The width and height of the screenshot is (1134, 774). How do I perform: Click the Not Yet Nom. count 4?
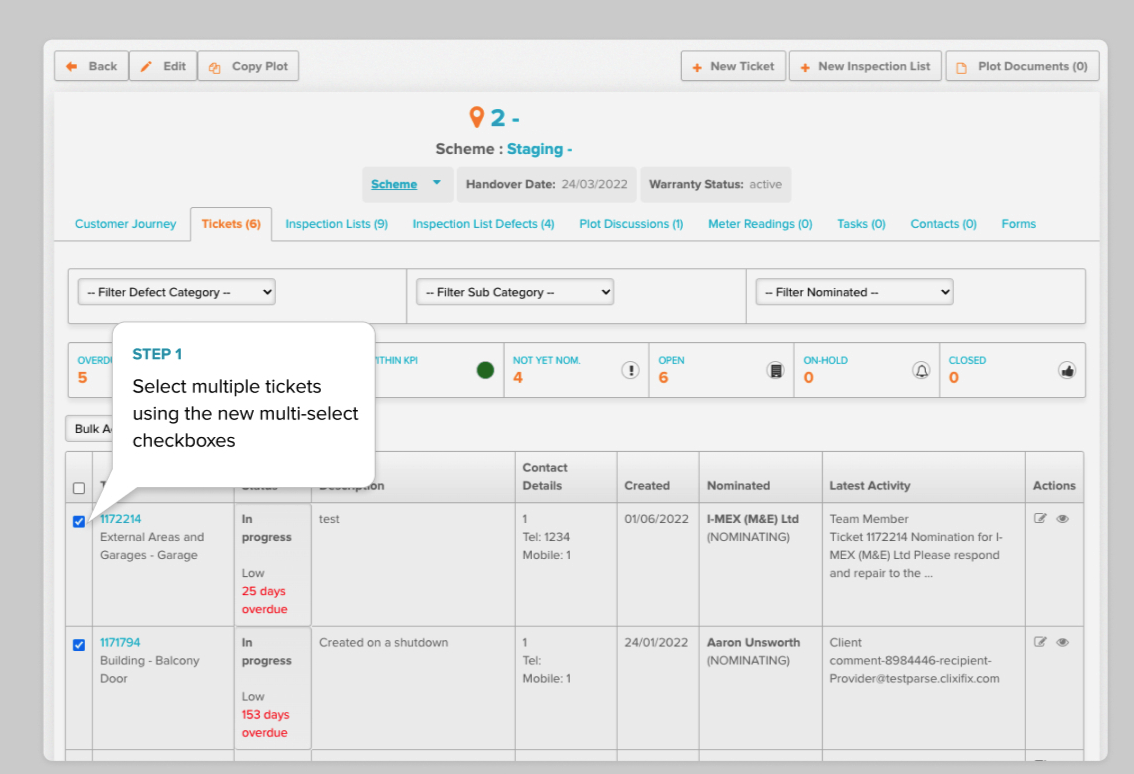(518, 378)
